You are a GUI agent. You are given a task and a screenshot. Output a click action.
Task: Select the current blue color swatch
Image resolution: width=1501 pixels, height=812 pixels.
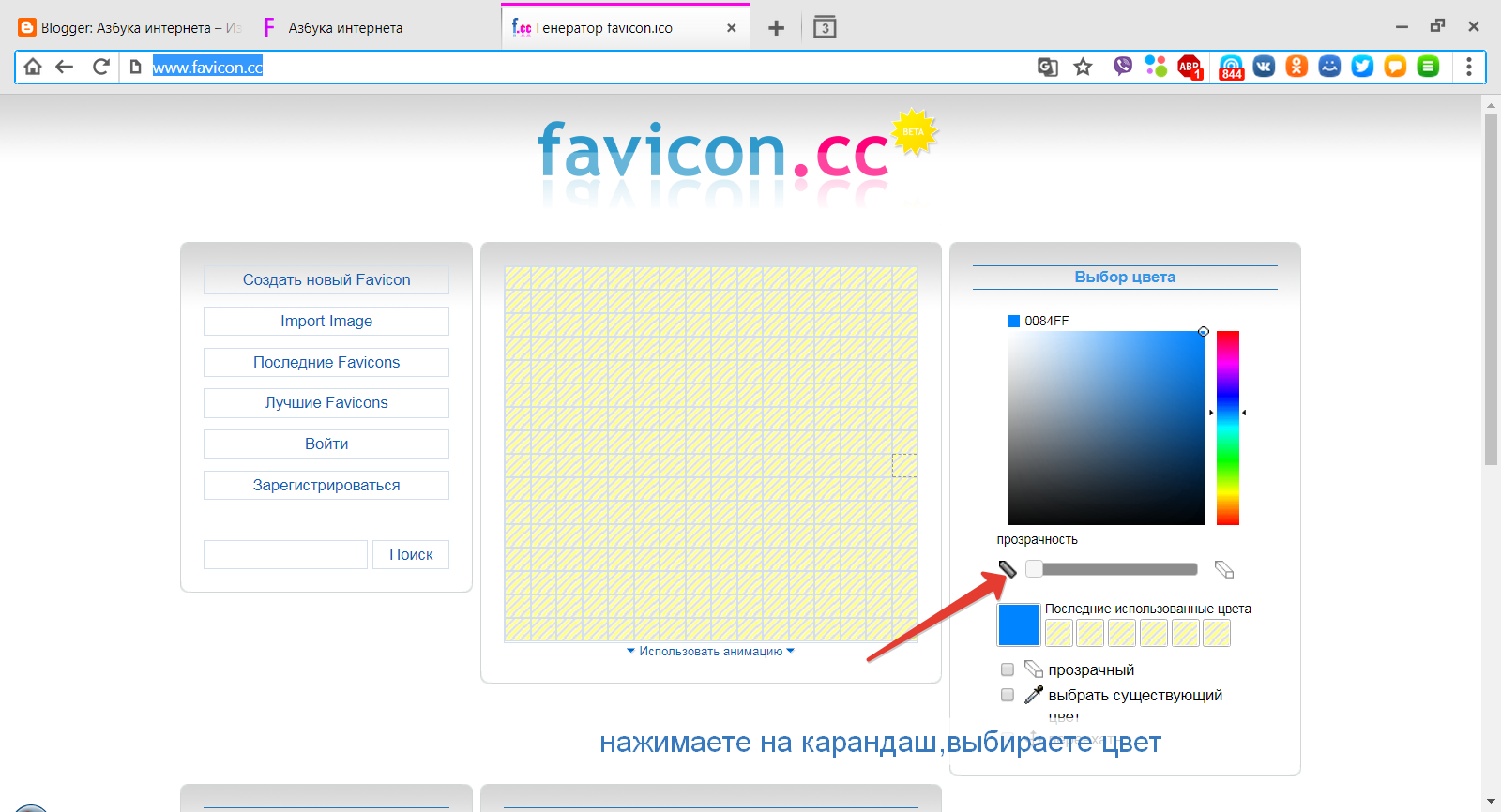click(x=1018, y=624)
